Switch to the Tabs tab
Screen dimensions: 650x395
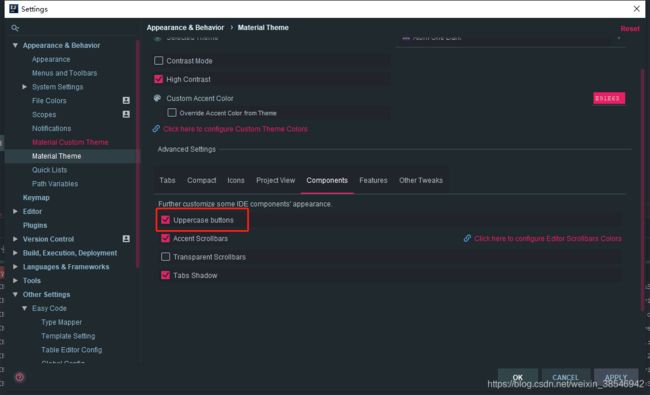click(167, 180)
